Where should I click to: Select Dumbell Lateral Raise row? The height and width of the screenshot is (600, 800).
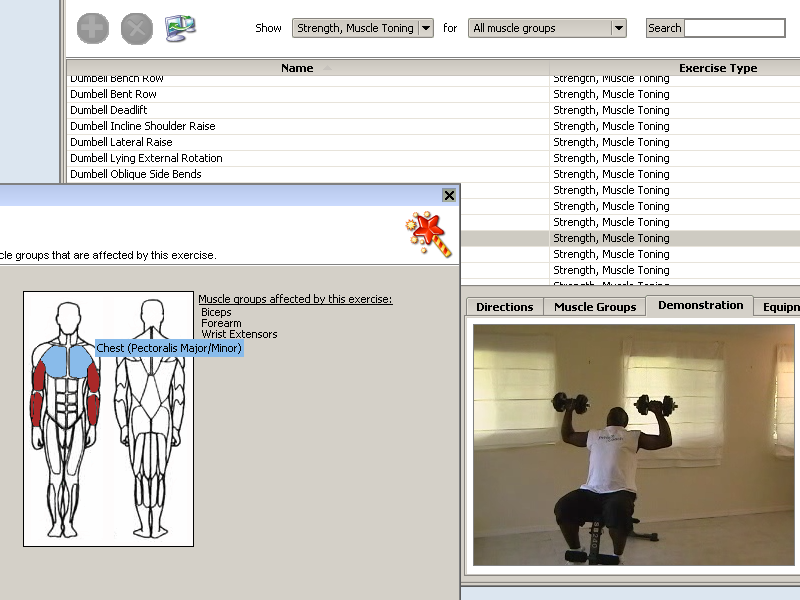pos(121,142)
